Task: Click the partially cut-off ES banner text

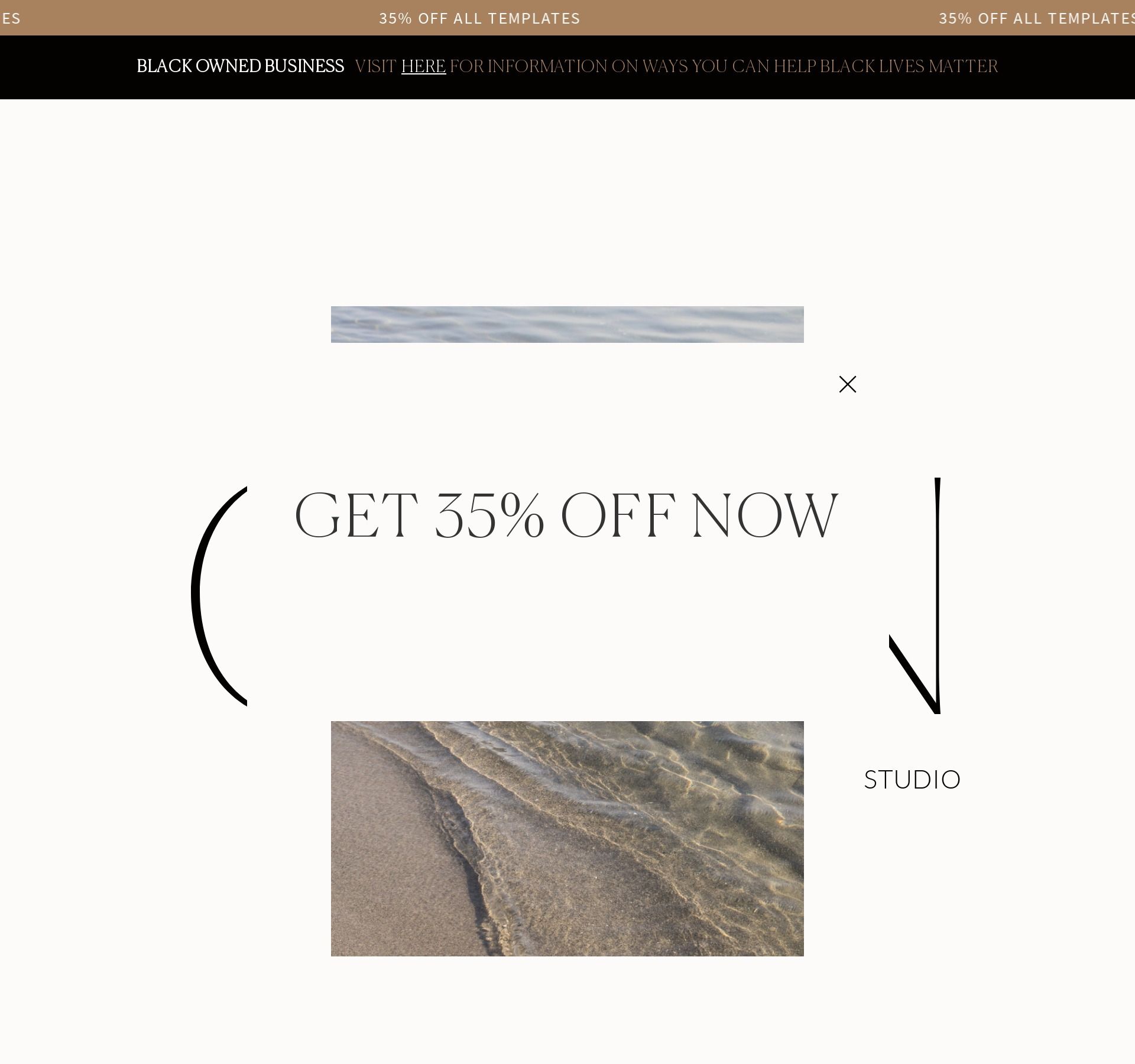Action: click(x=11, y=18)
